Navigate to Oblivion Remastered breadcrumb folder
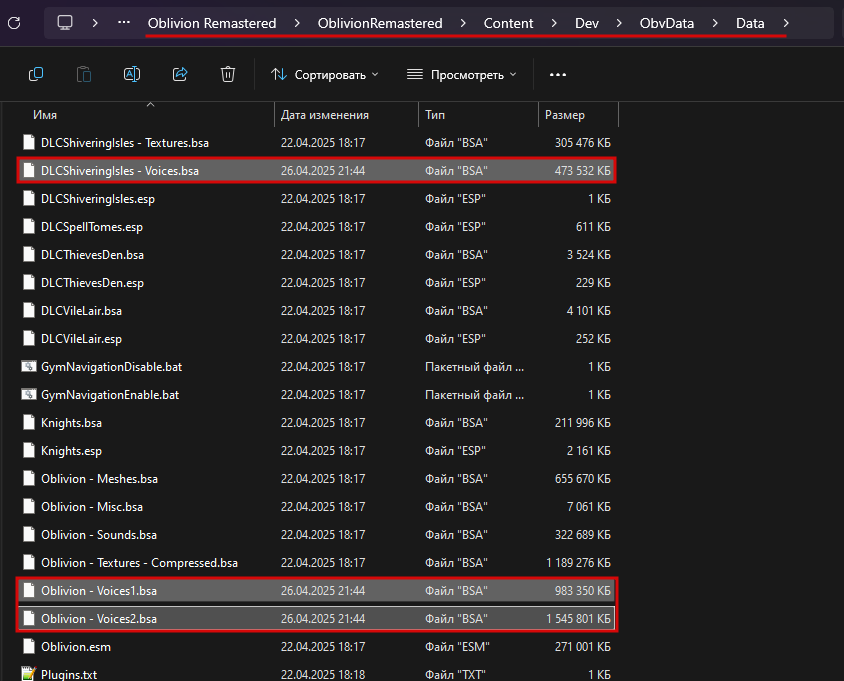Image resolution: width=844 pixels, height=681 pixels. [x=212, y=23]
